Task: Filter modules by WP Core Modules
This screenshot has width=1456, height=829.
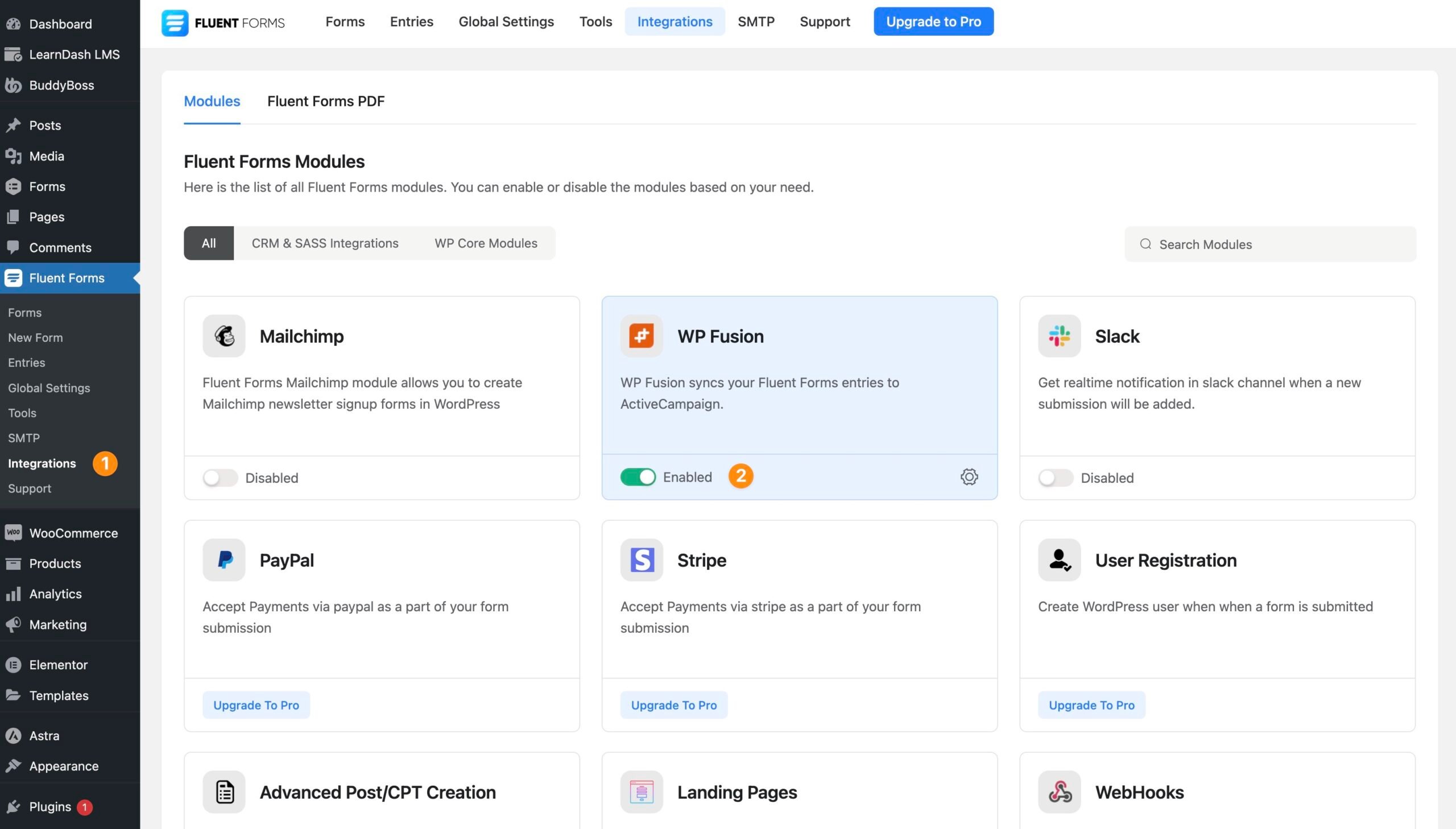Action: [x=486, y=243]
